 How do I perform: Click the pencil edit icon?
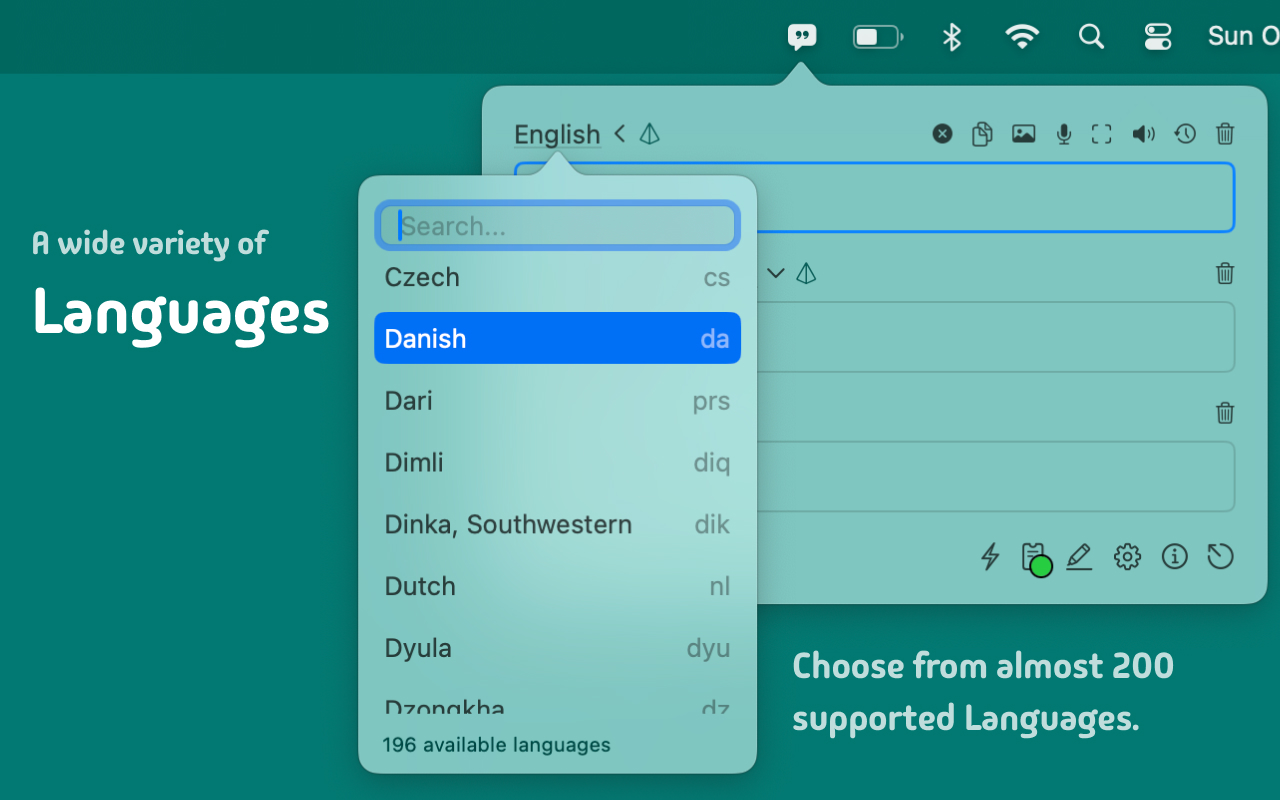pos(1079,556)
